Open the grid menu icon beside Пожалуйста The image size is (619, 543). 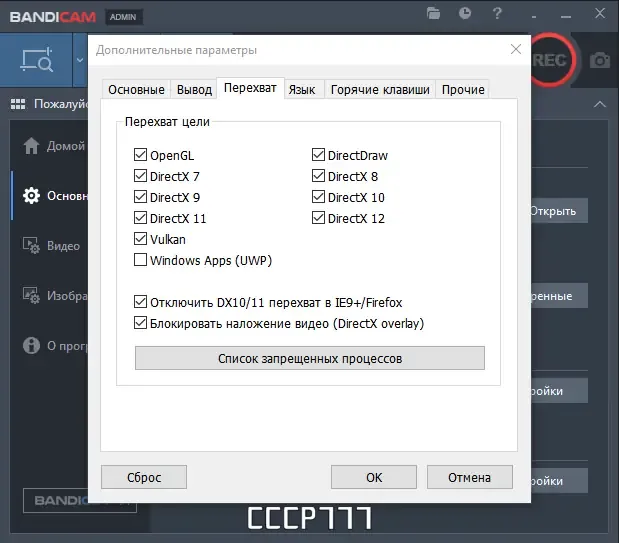18,104
